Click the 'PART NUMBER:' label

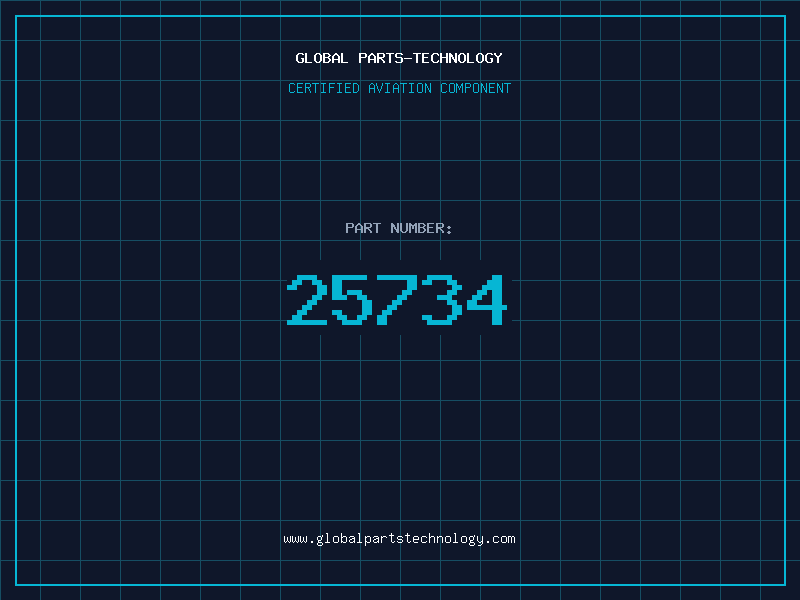(x=399, y=228)
